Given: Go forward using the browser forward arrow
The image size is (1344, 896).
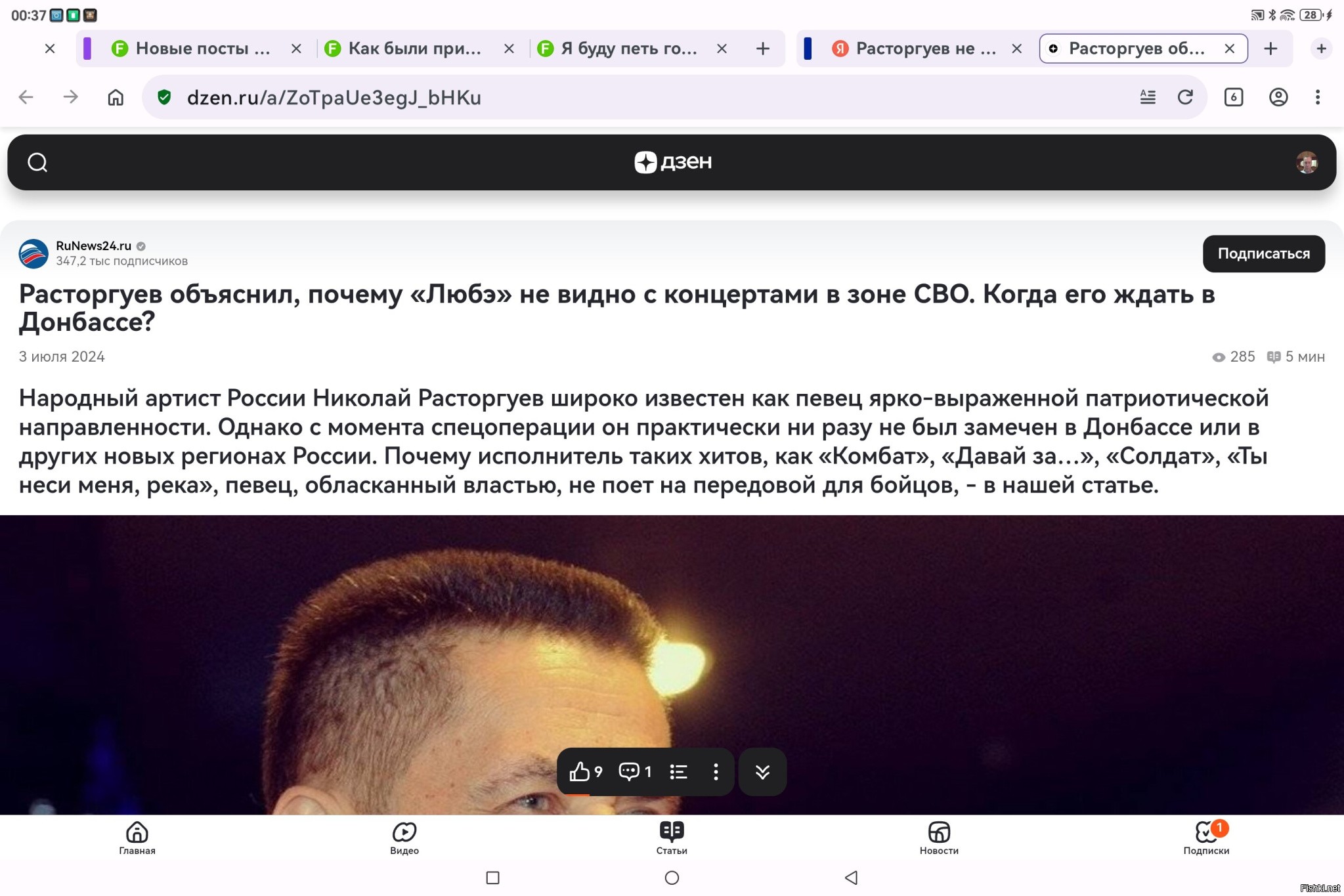Looking at the screenshot, I should click(x=70, y=97).
